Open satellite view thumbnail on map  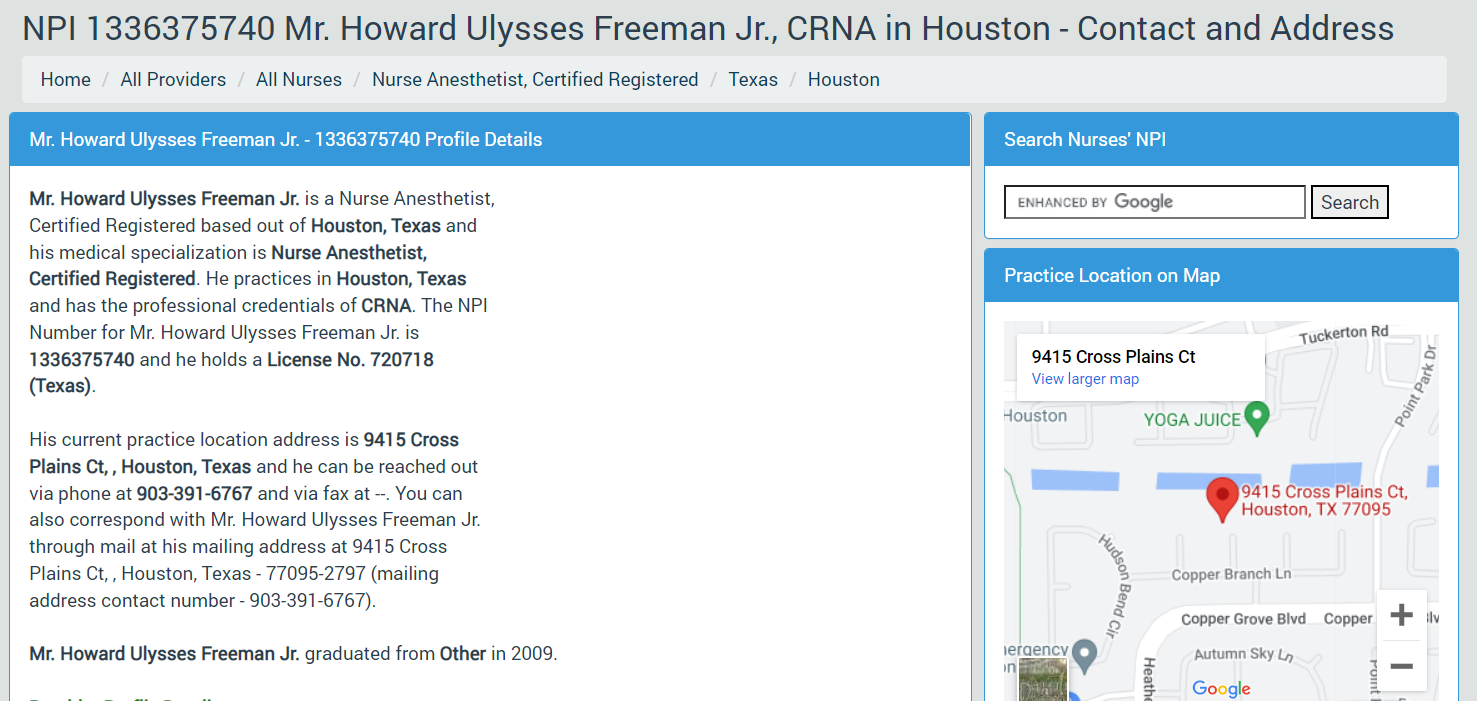pyautogui.click(x=1043, y=679)
